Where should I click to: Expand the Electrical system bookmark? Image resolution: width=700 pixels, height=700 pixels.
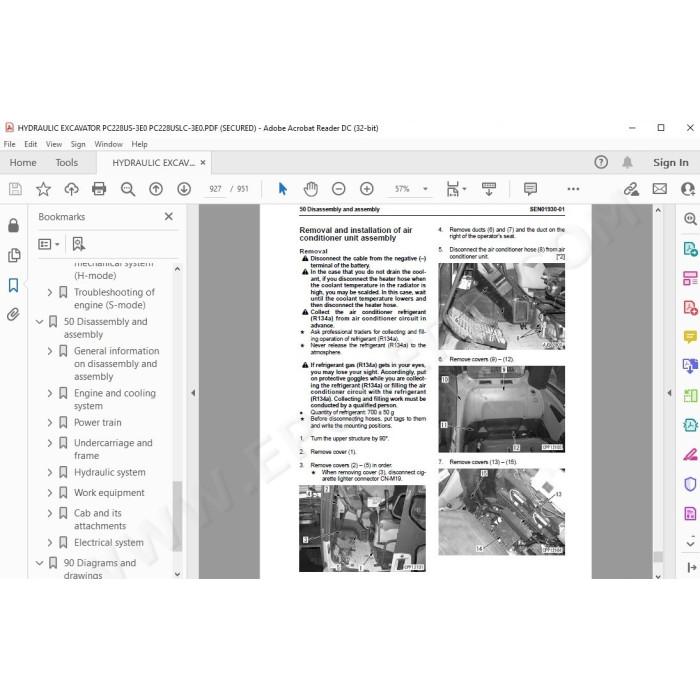(x=50, y=543)
